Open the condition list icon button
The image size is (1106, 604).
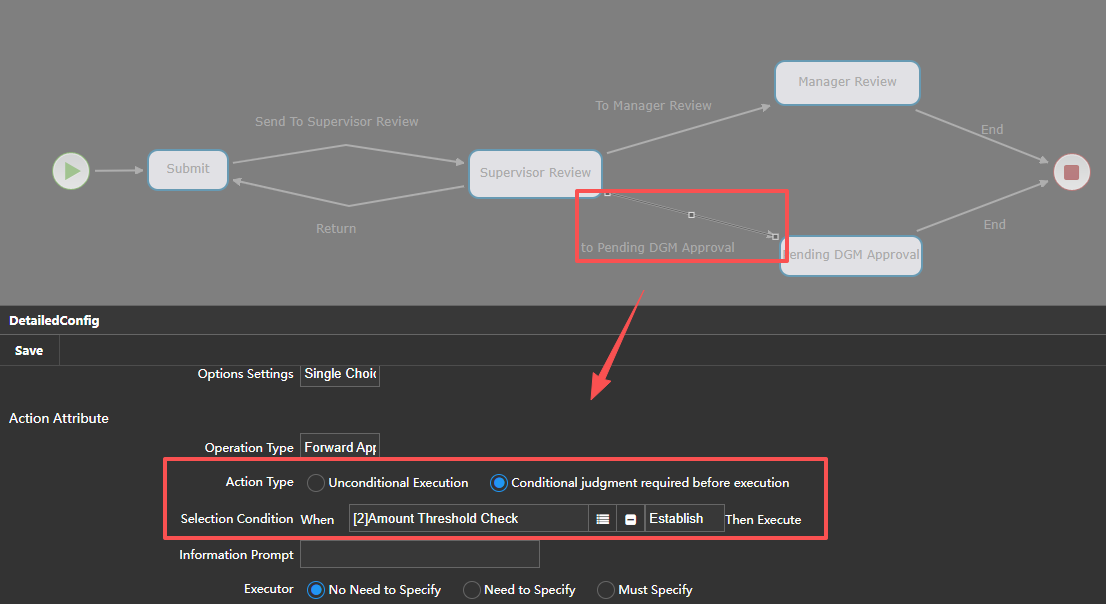coord(602,519)
